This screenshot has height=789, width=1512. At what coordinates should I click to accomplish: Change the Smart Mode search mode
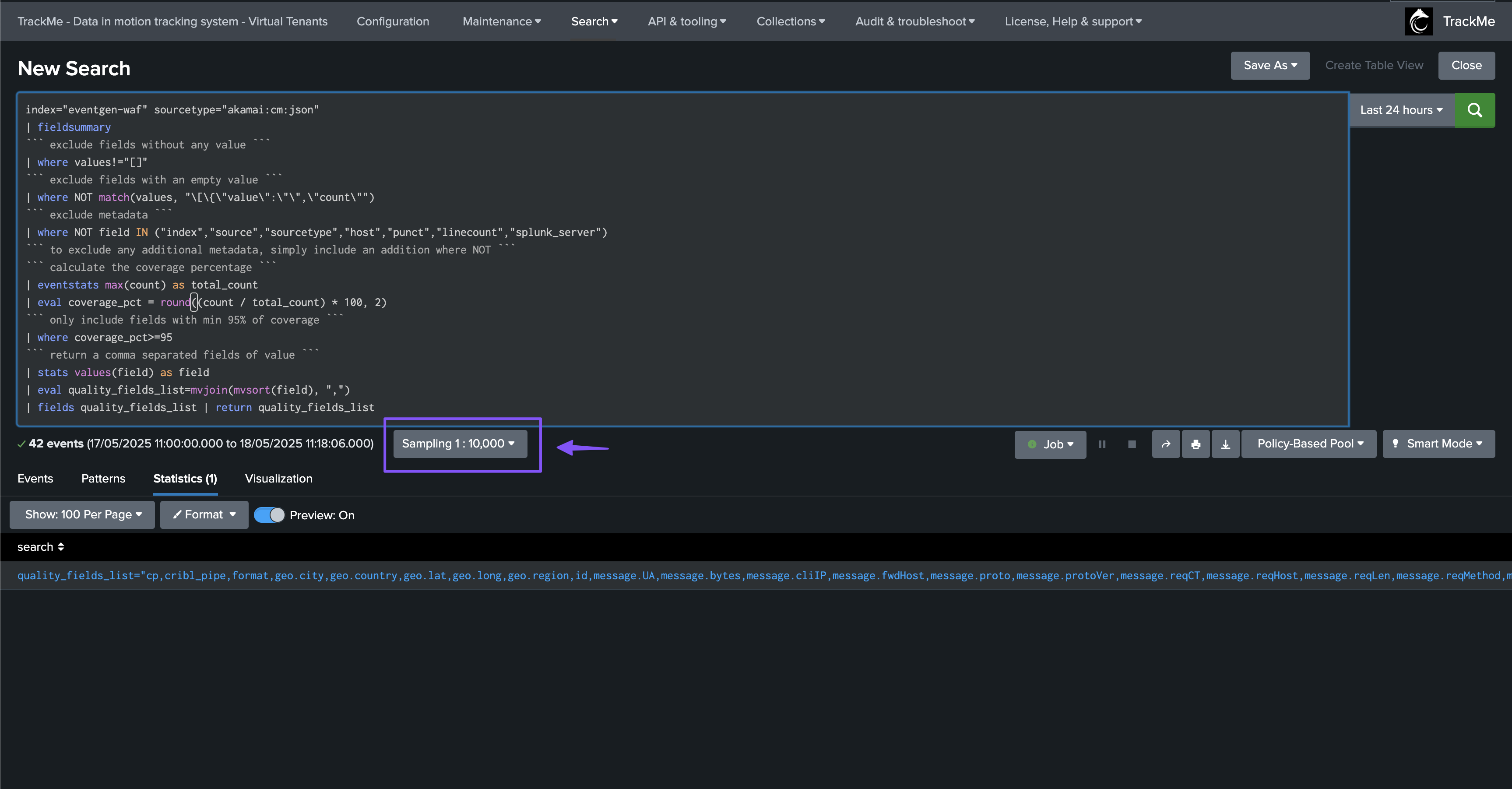point(1438,444)
